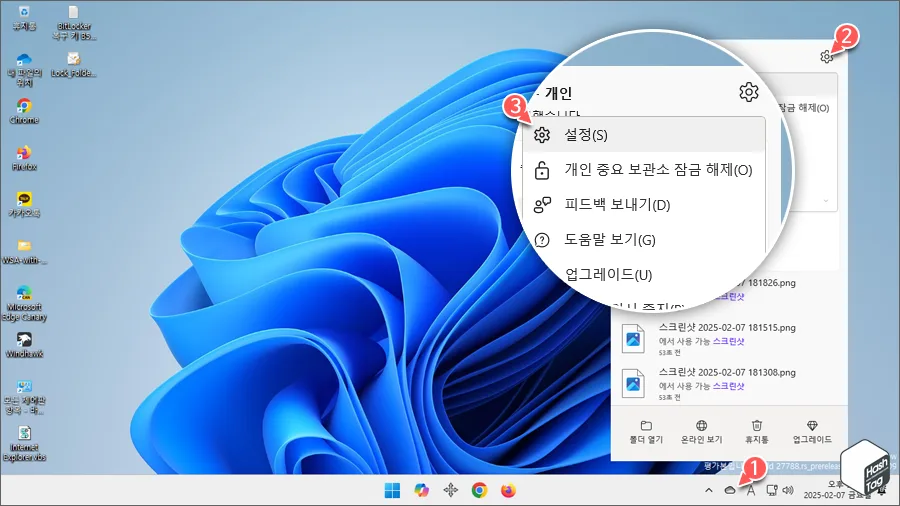
Task: Open the all control panel items shortcut
Action: point(24,396)
